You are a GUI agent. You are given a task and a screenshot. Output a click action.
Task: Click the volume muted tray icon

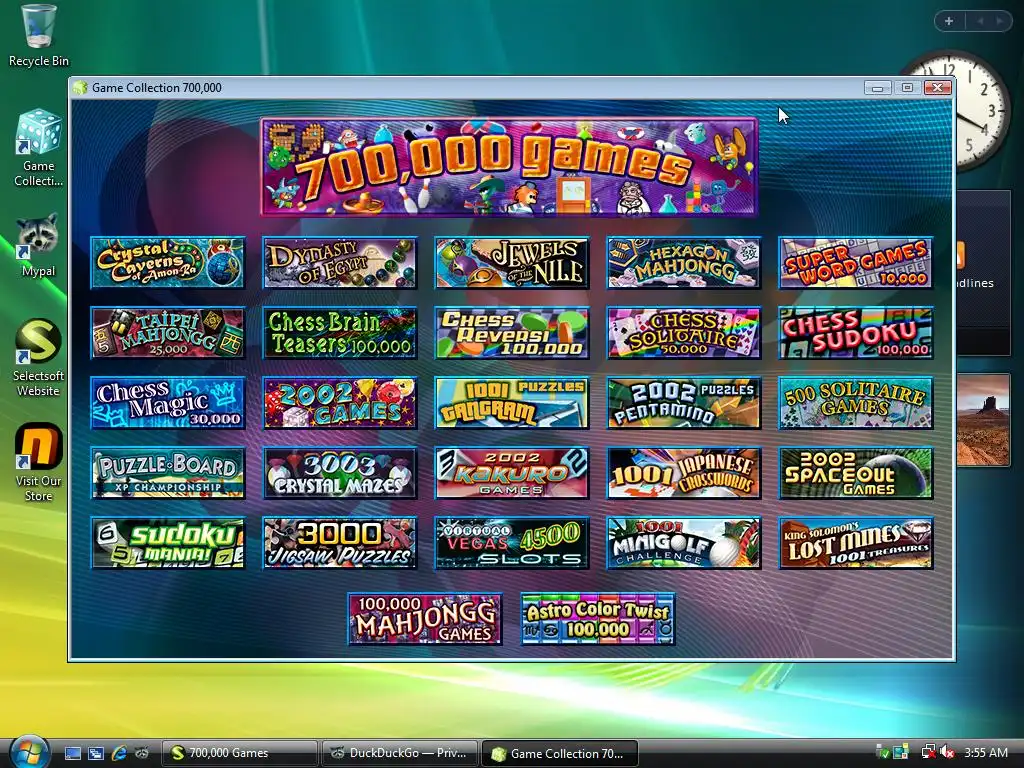[946, 752]
